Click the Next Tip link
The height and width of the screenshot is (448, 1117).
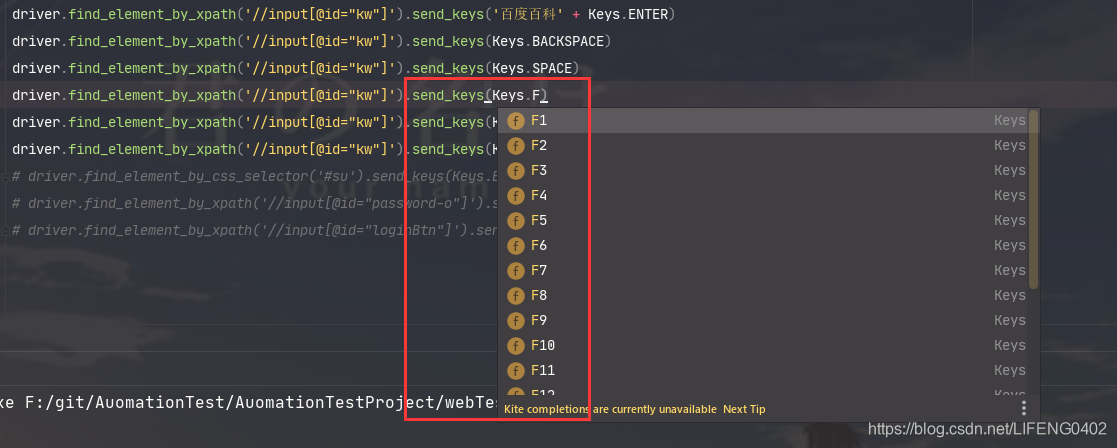point(744,409)
